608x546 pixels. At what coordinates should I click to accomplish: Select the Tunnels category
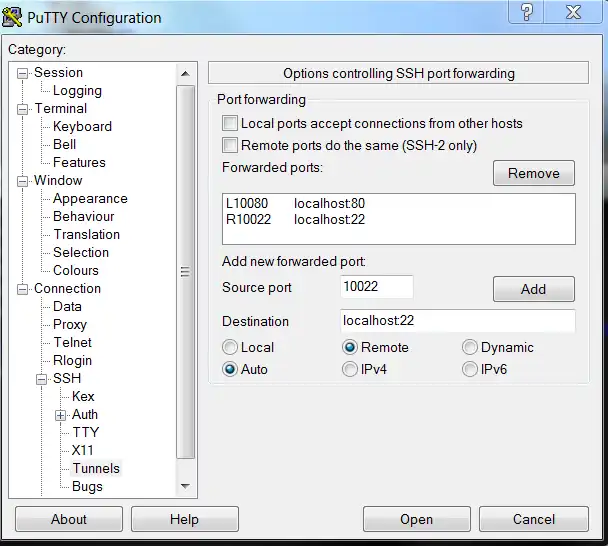pos(96,468)
